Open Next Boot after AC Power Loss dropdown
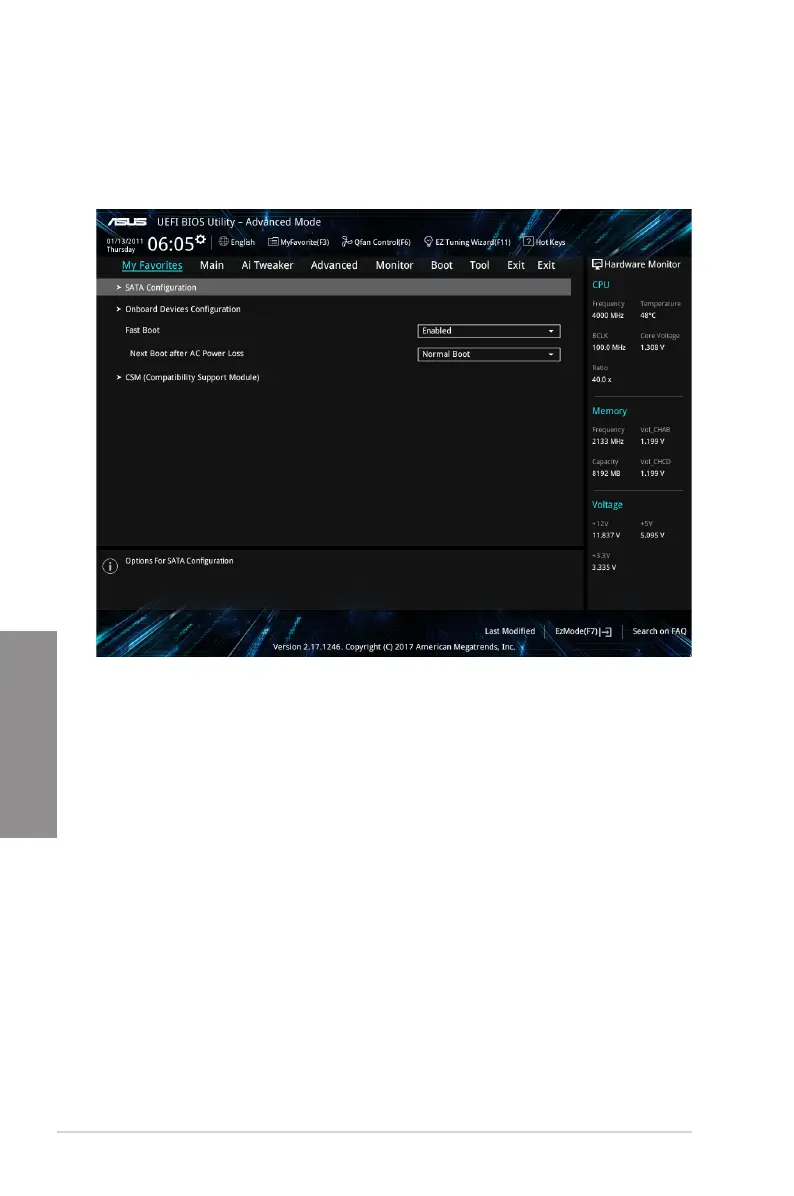 (x=488, y=354)
